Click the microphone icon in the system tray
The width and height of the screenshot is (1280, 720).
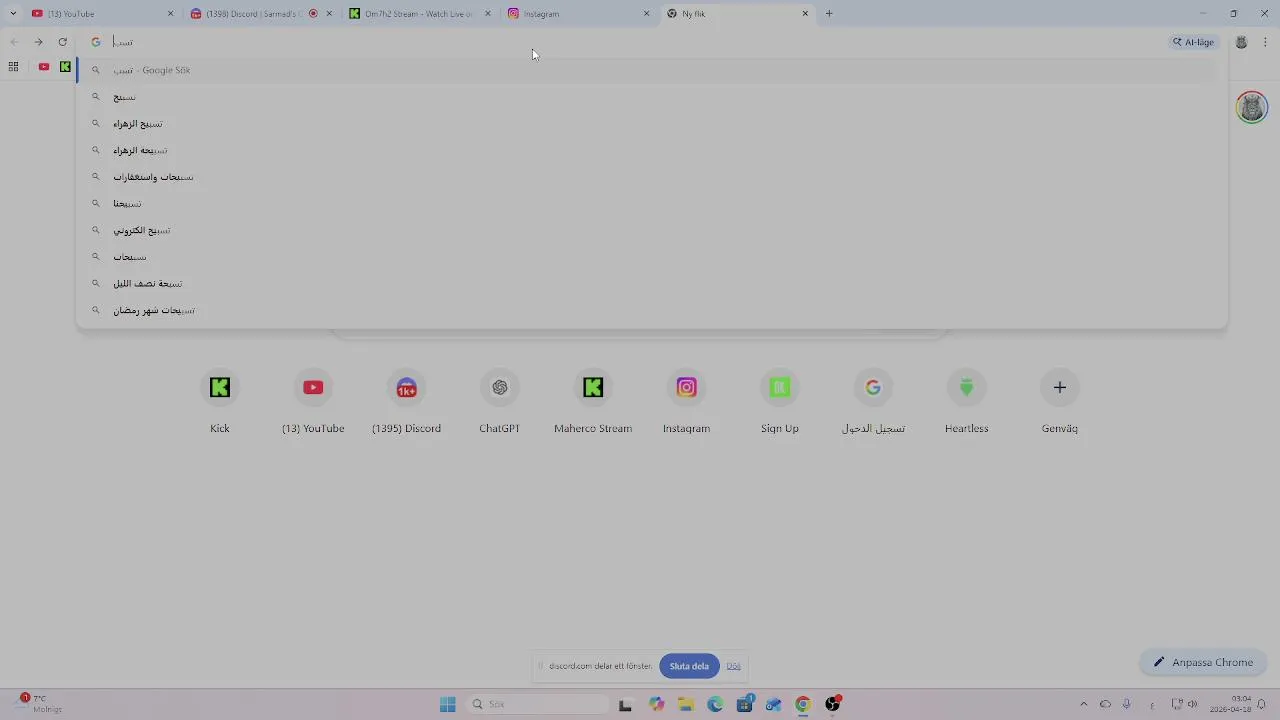[1127, 705]
